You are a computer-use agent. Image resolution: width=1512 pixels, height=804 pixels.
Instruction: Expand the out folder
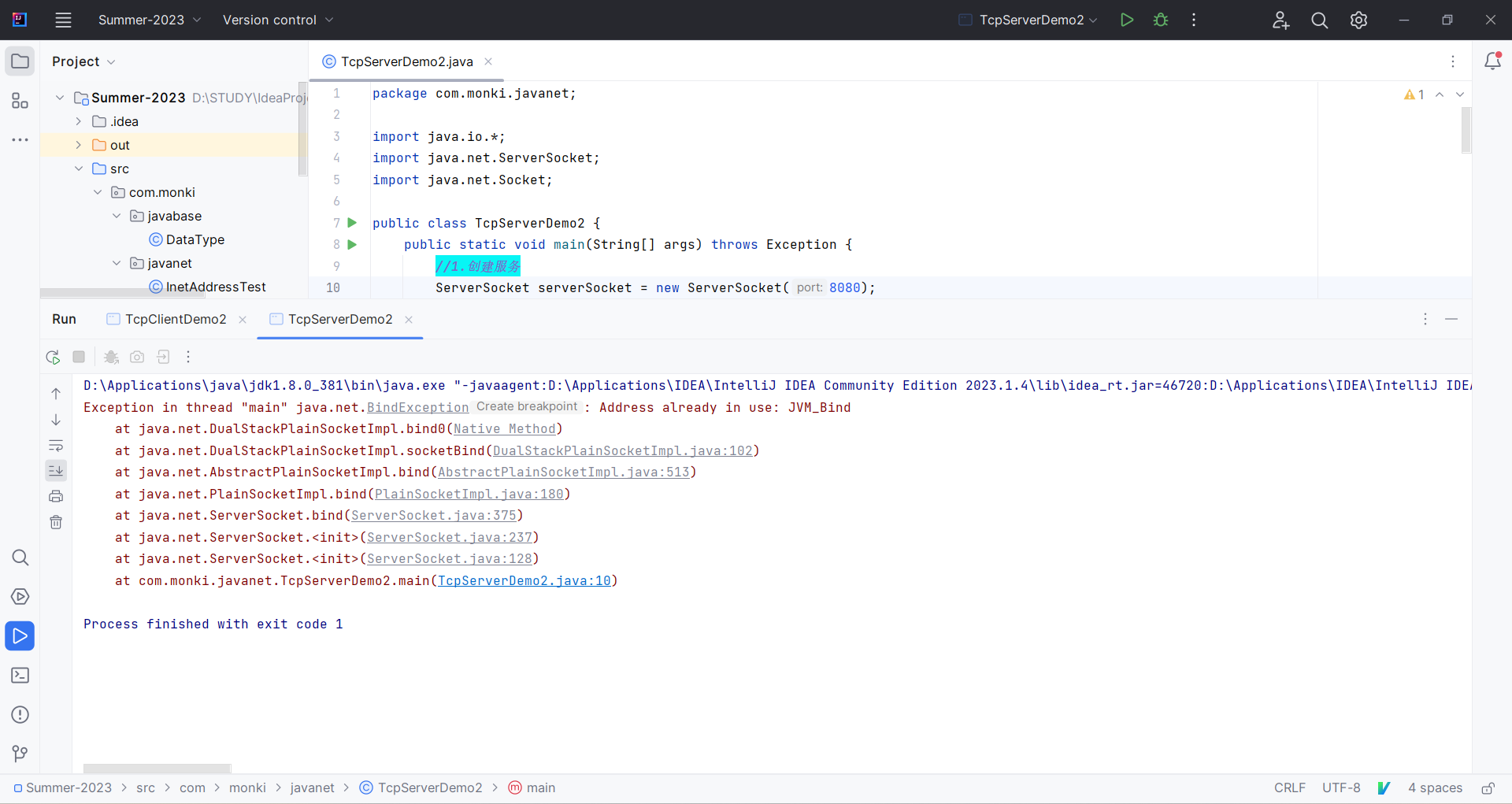coord(79,145)
